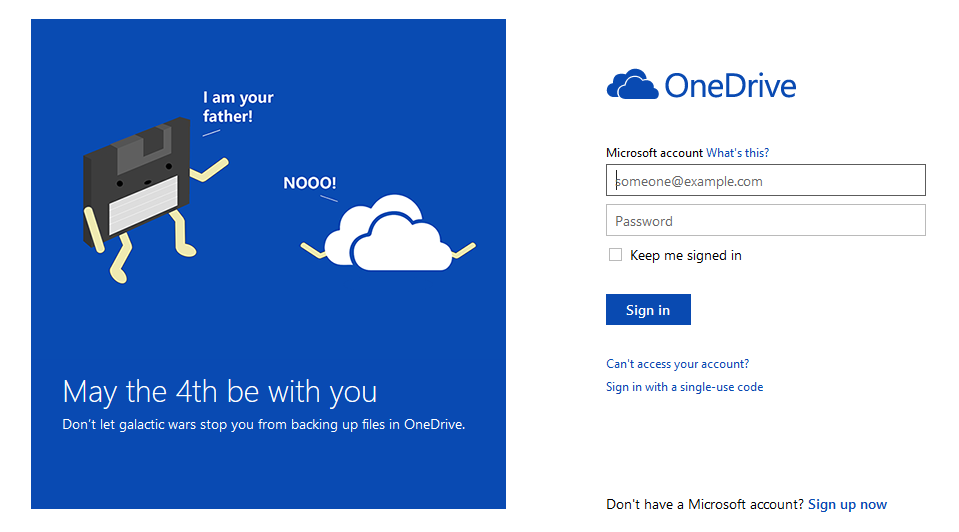
Task: Open the "What's this?" link
Action: (737, 153)
